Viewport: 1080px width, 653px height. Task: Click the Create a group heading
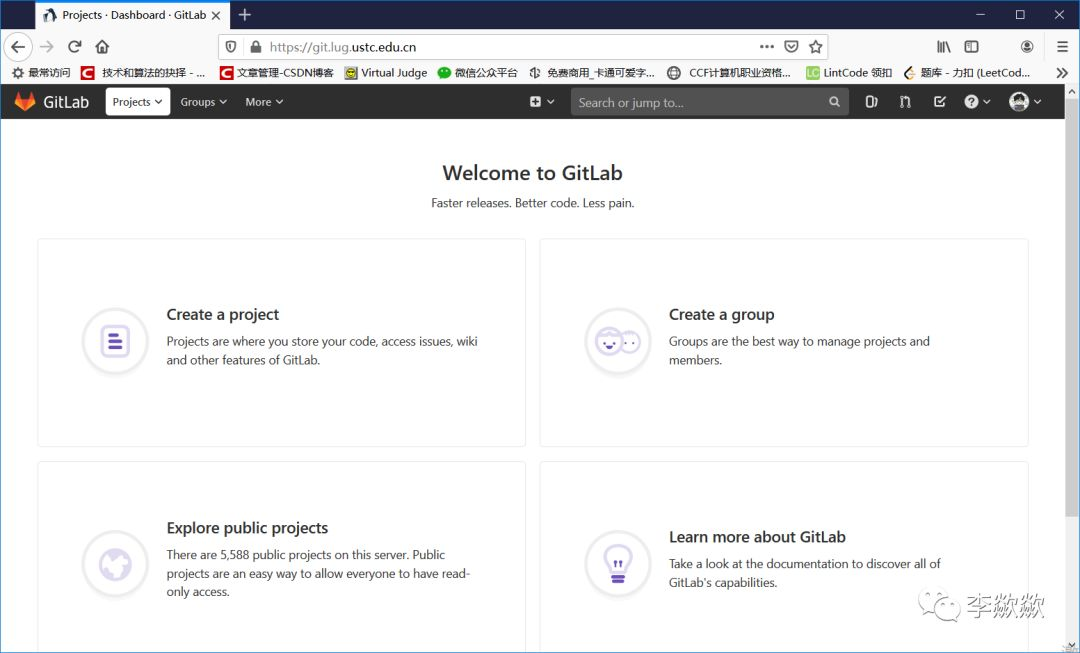(721, 315)
